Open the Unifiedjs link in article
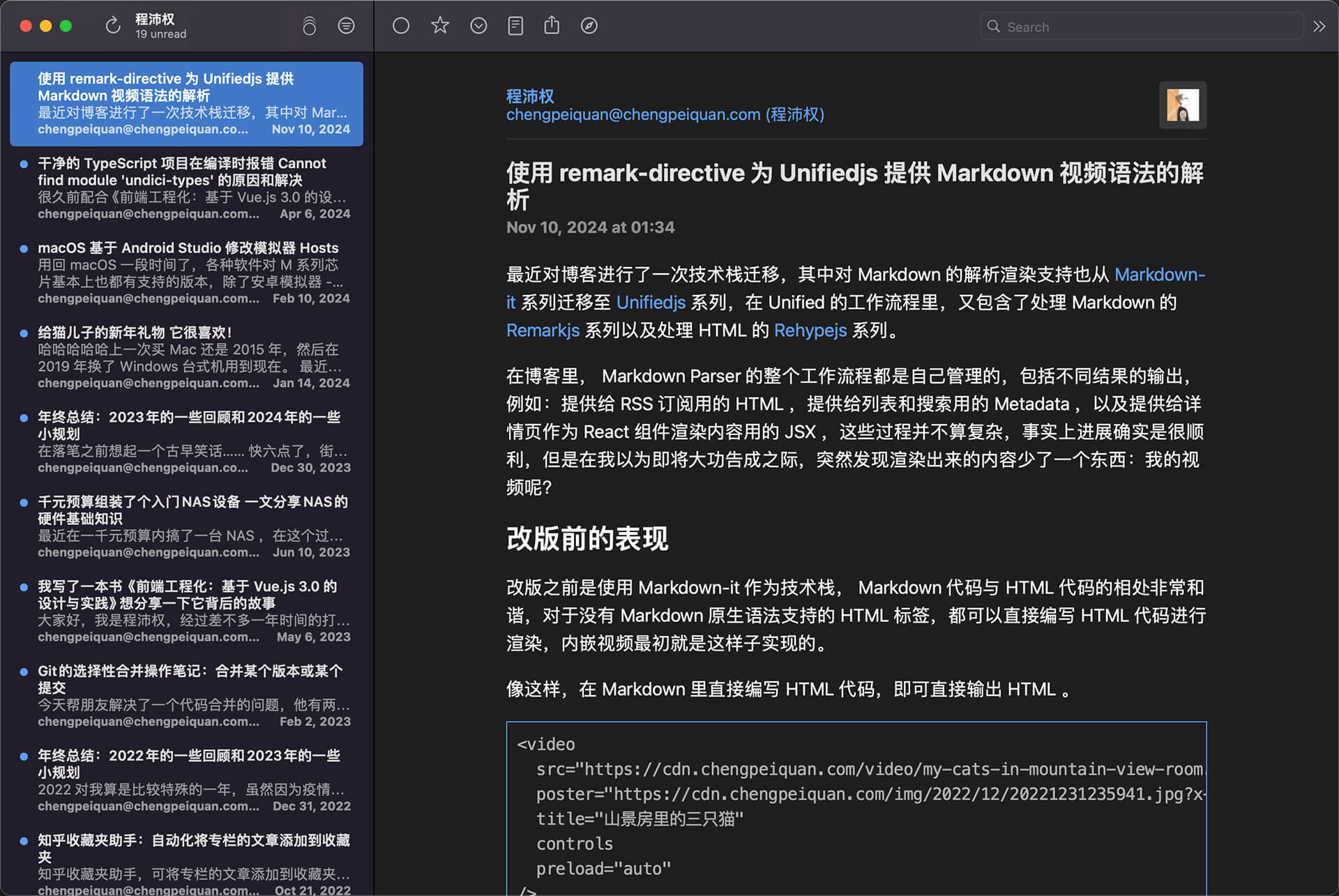The height and width of the screenshot is (896, 1339). click(651, 303)
